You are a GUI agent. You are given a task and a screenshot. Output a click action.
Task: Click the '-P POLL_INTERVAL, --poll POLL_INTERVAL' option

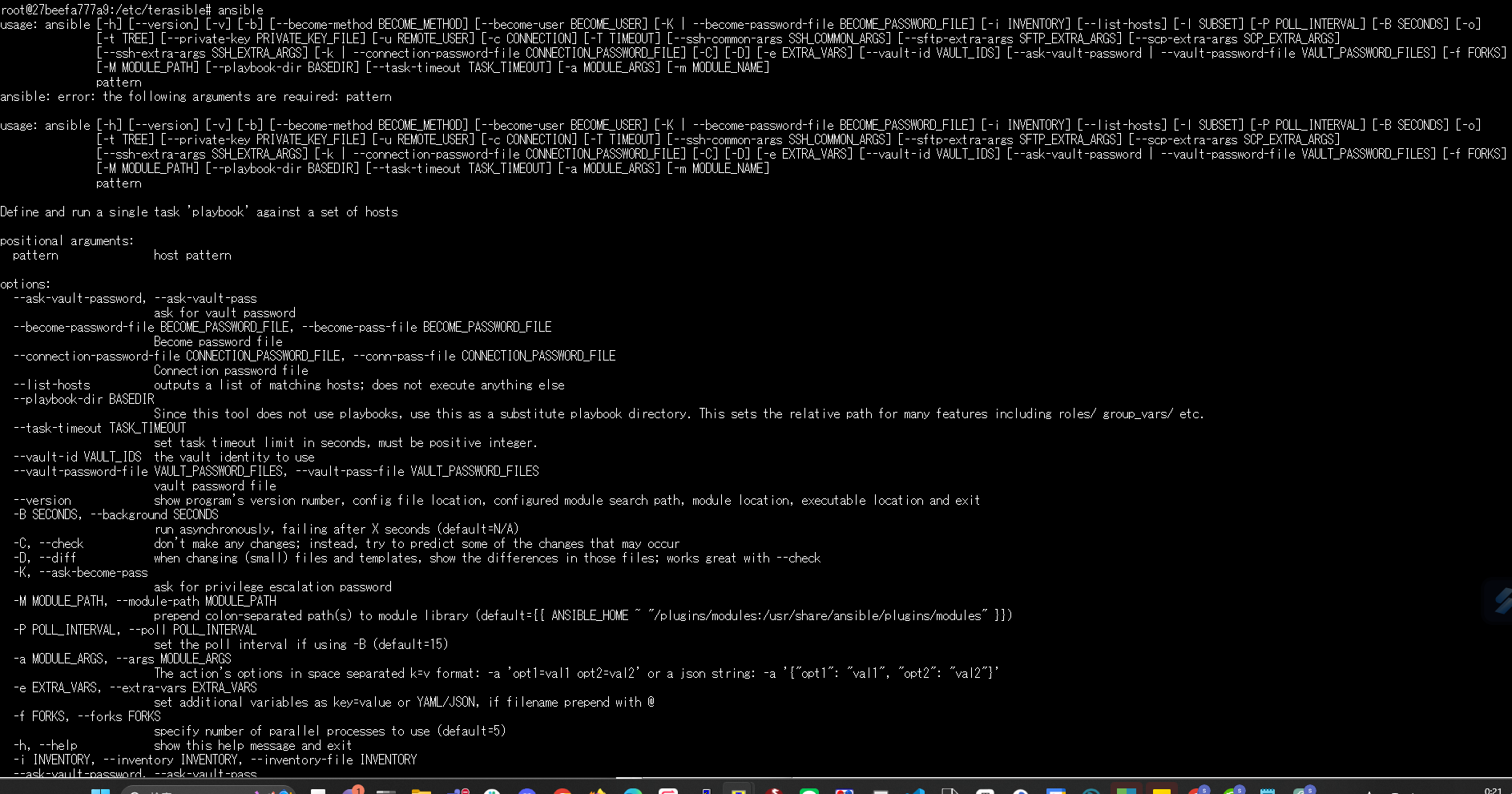point(135,630)
